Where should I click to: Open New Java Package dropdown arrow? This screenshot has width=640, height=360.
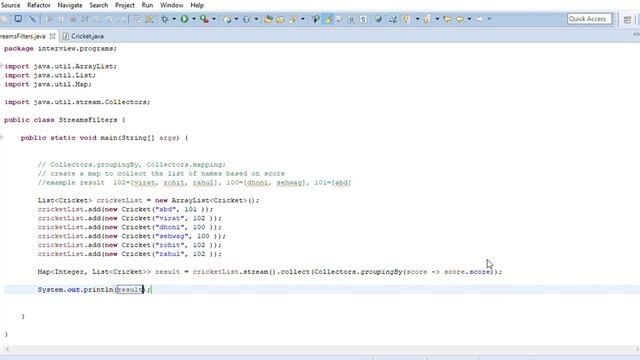tap(236, 19)
